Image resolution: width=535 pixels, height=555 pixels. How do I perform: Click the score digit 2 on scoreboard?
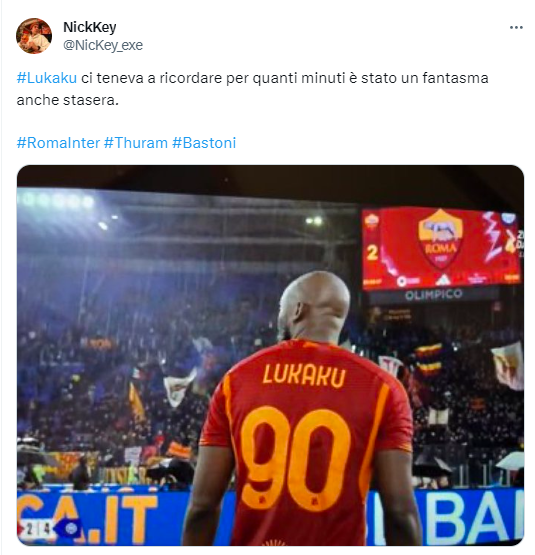[x=372, y=253]
